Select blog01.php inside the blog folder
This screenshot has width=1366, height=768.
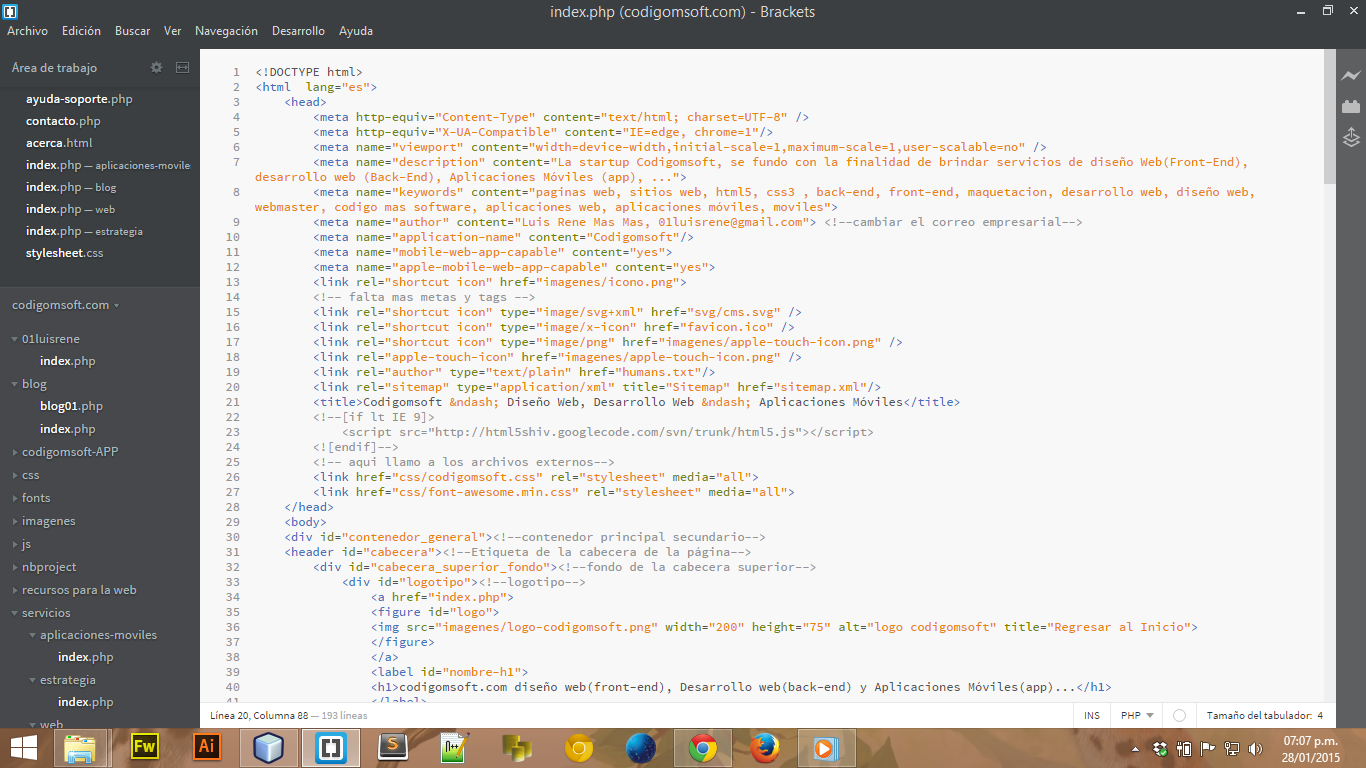coord(72,406)
